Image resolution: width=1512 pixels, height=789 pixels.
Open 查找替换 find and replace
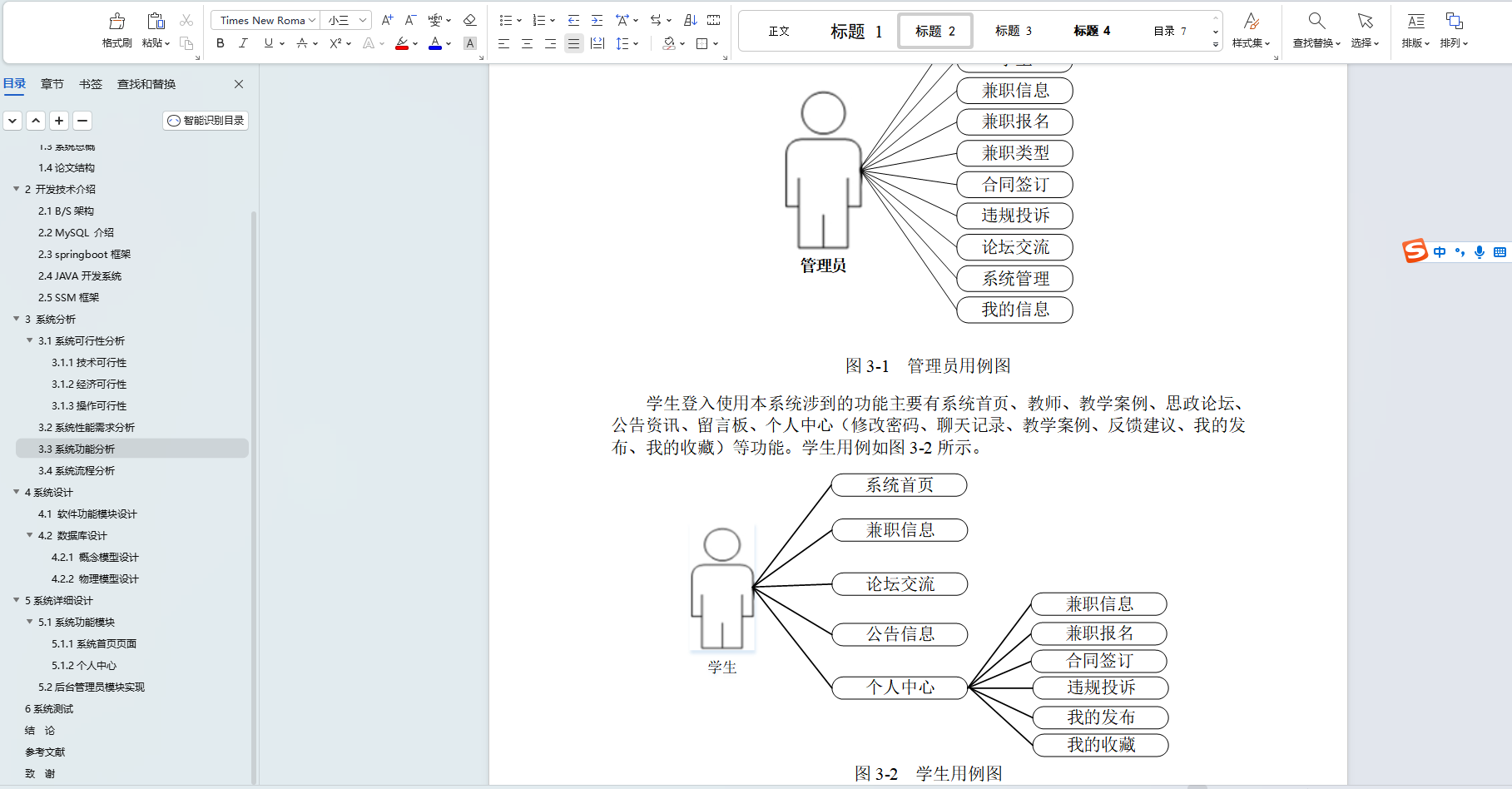1316,31
